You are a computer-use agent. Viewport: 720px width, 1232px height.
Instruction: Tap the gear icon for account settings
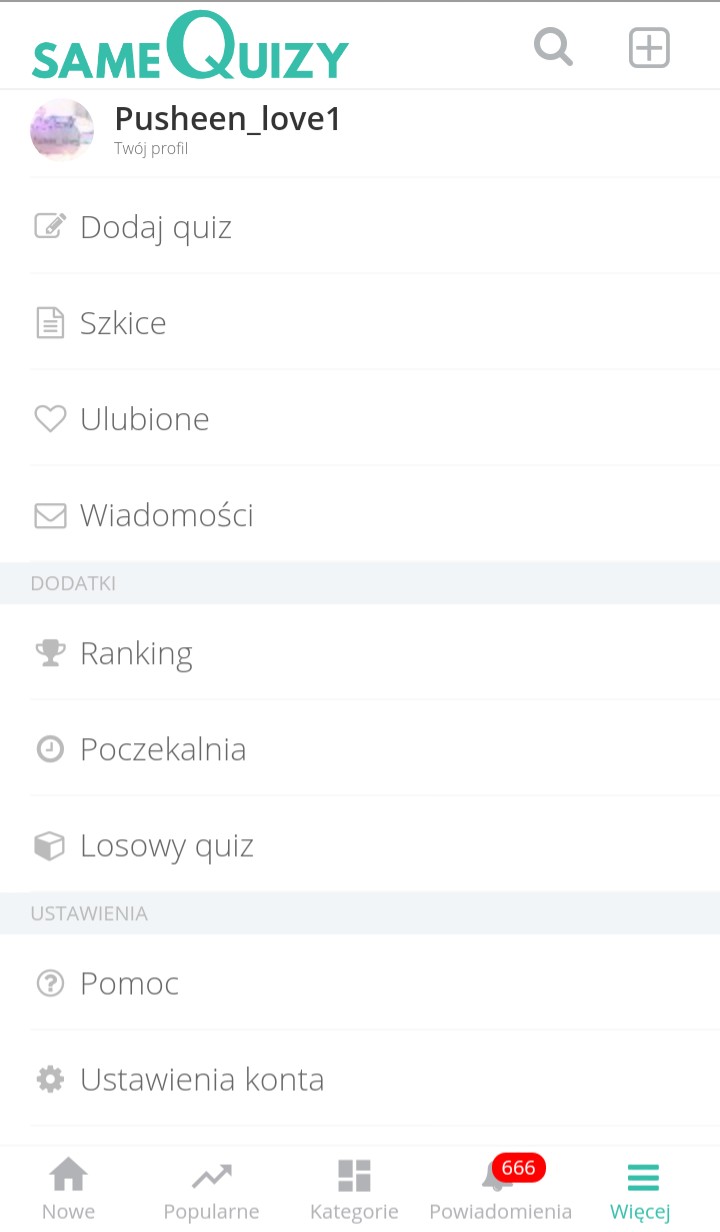[50, 1079]
